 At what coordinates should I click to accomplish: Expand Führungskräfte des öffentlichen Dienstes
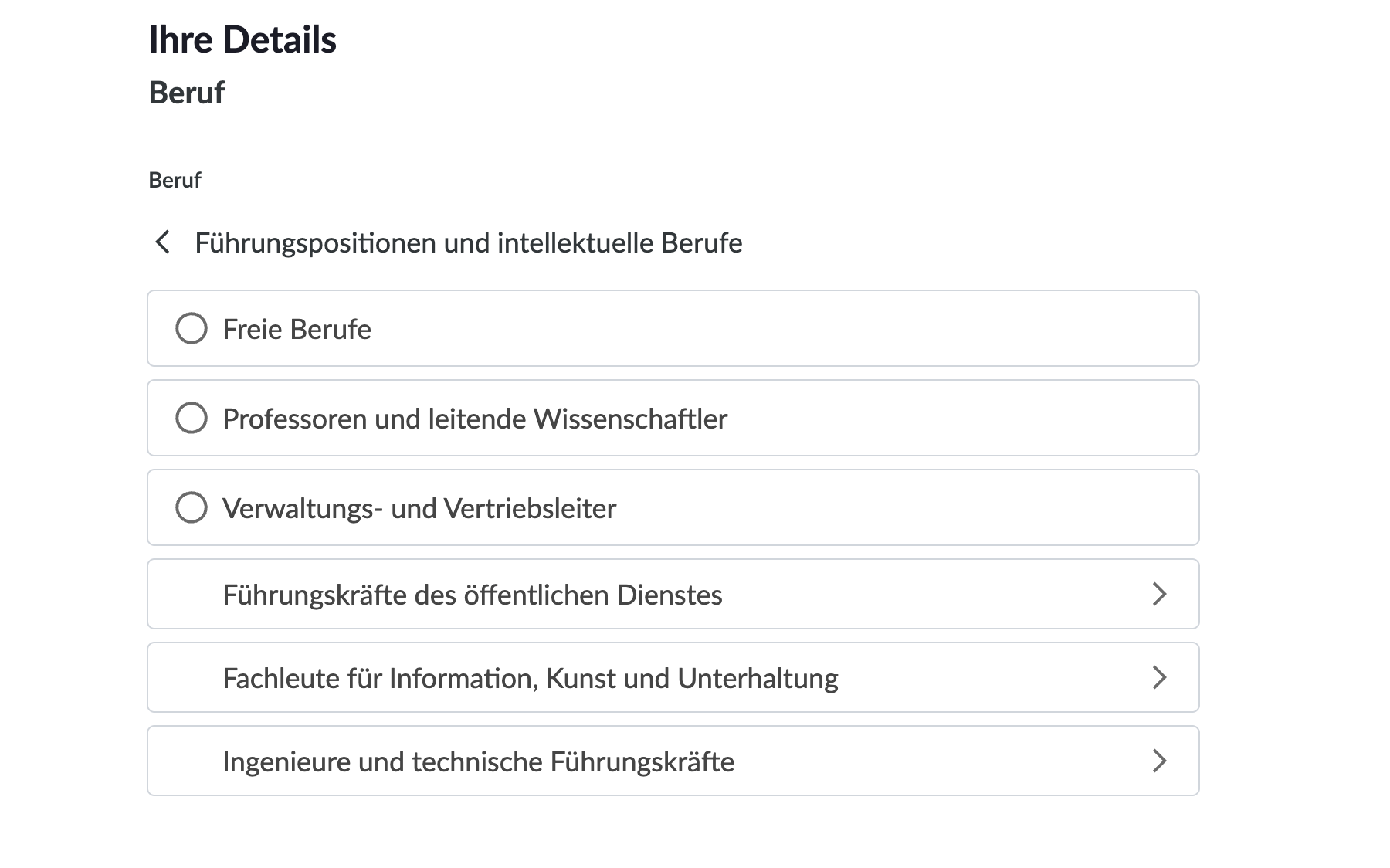672,594
